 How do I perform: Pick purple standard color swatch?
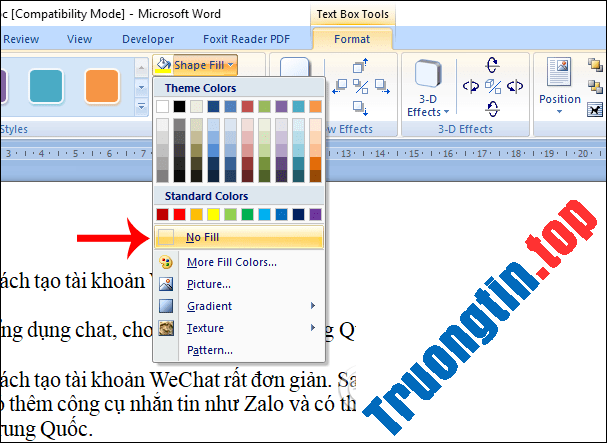(x=316, y=214)
